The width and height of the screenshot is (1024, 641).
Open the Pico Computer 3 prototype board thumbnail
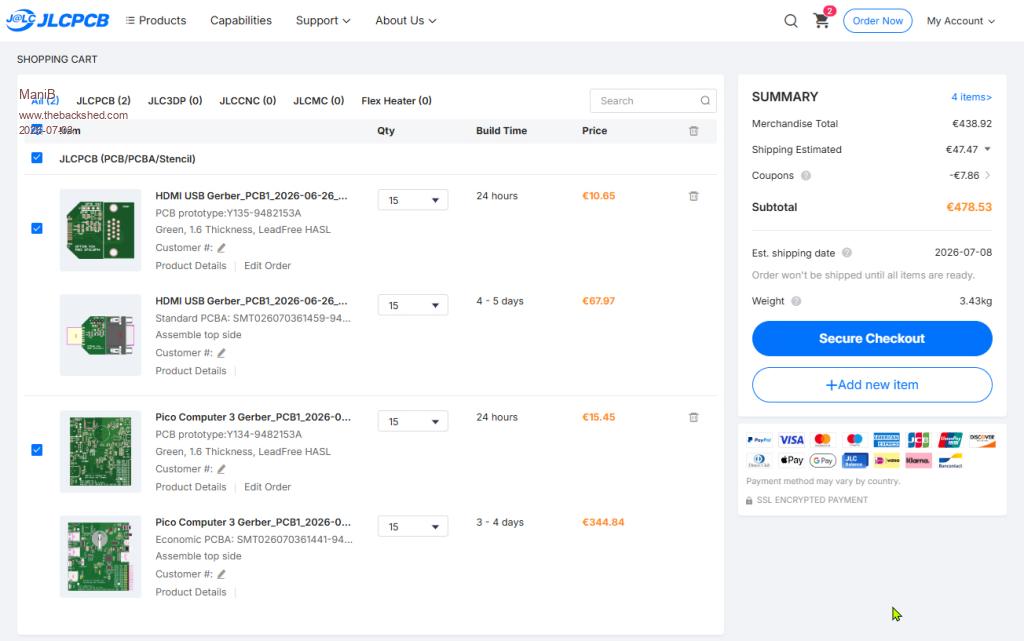[x=101, y=452]
